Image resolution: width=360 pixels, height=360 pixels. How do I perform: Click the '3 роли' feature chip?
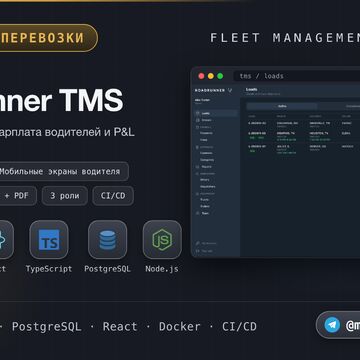(65, 196)
